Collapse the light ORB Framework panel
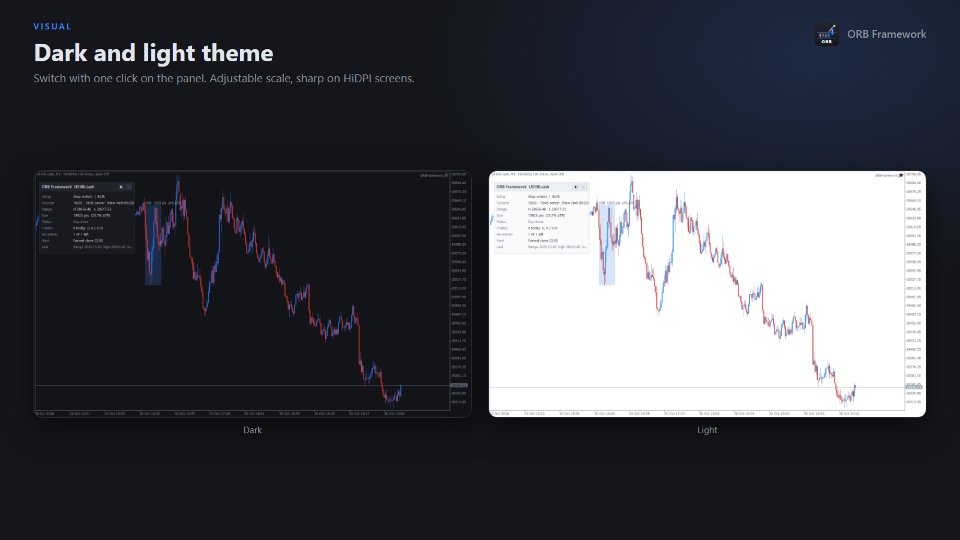960x540 pixels. pos(583,187)
